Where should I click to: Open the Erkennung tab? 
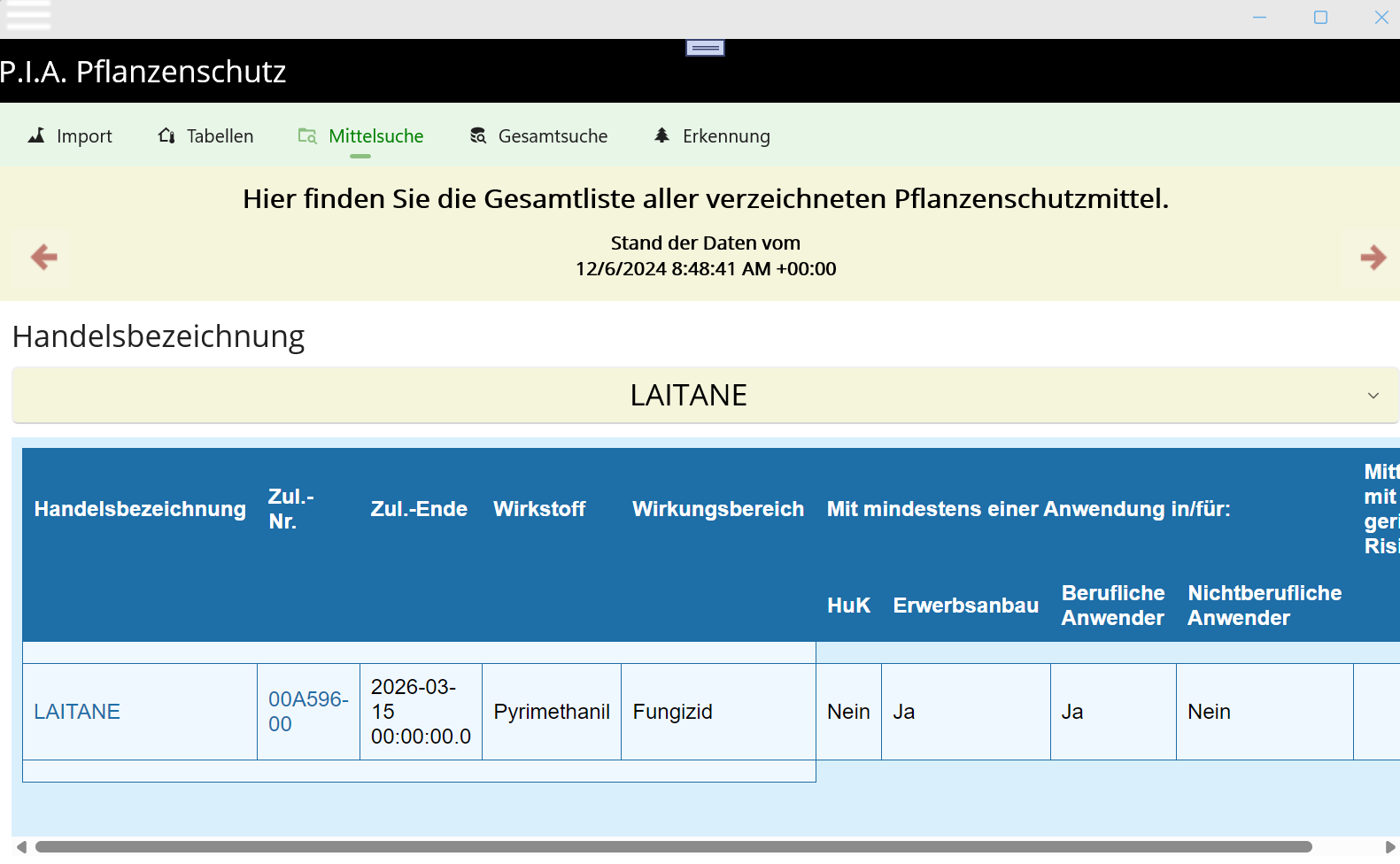[712, 135]
